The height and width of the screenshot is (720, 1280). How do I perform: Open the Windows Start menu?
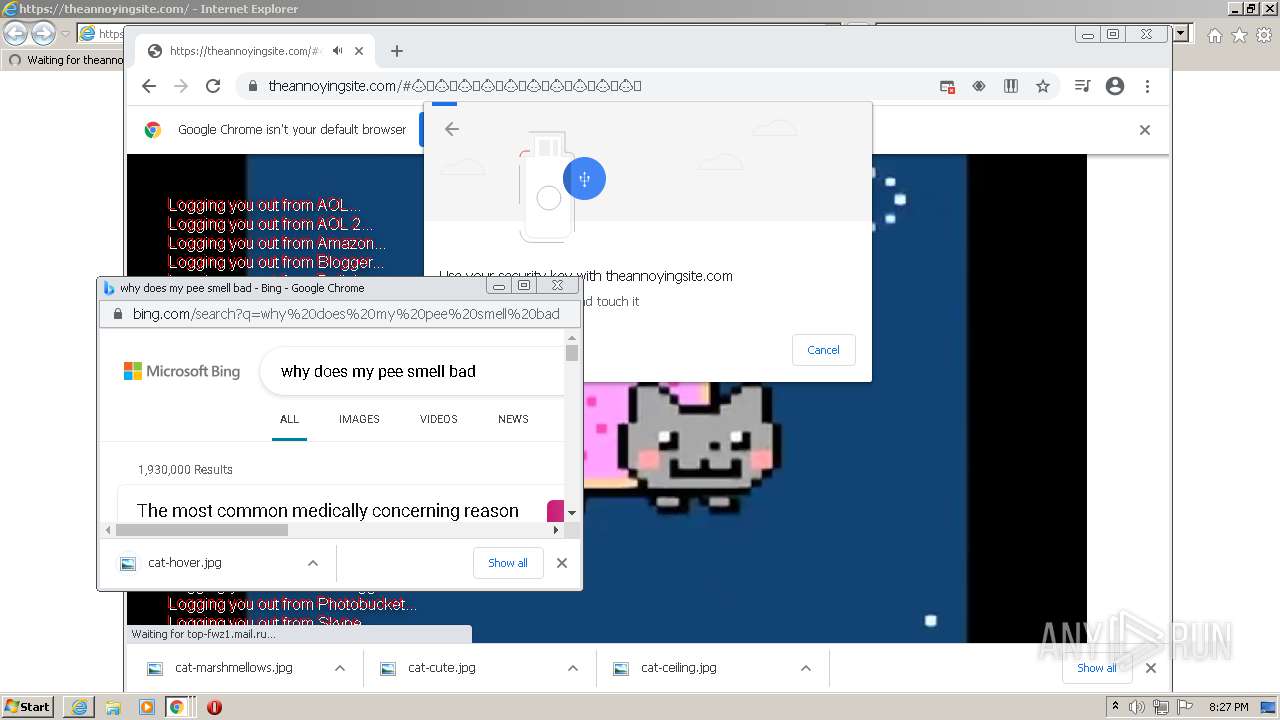pos(27,707)
